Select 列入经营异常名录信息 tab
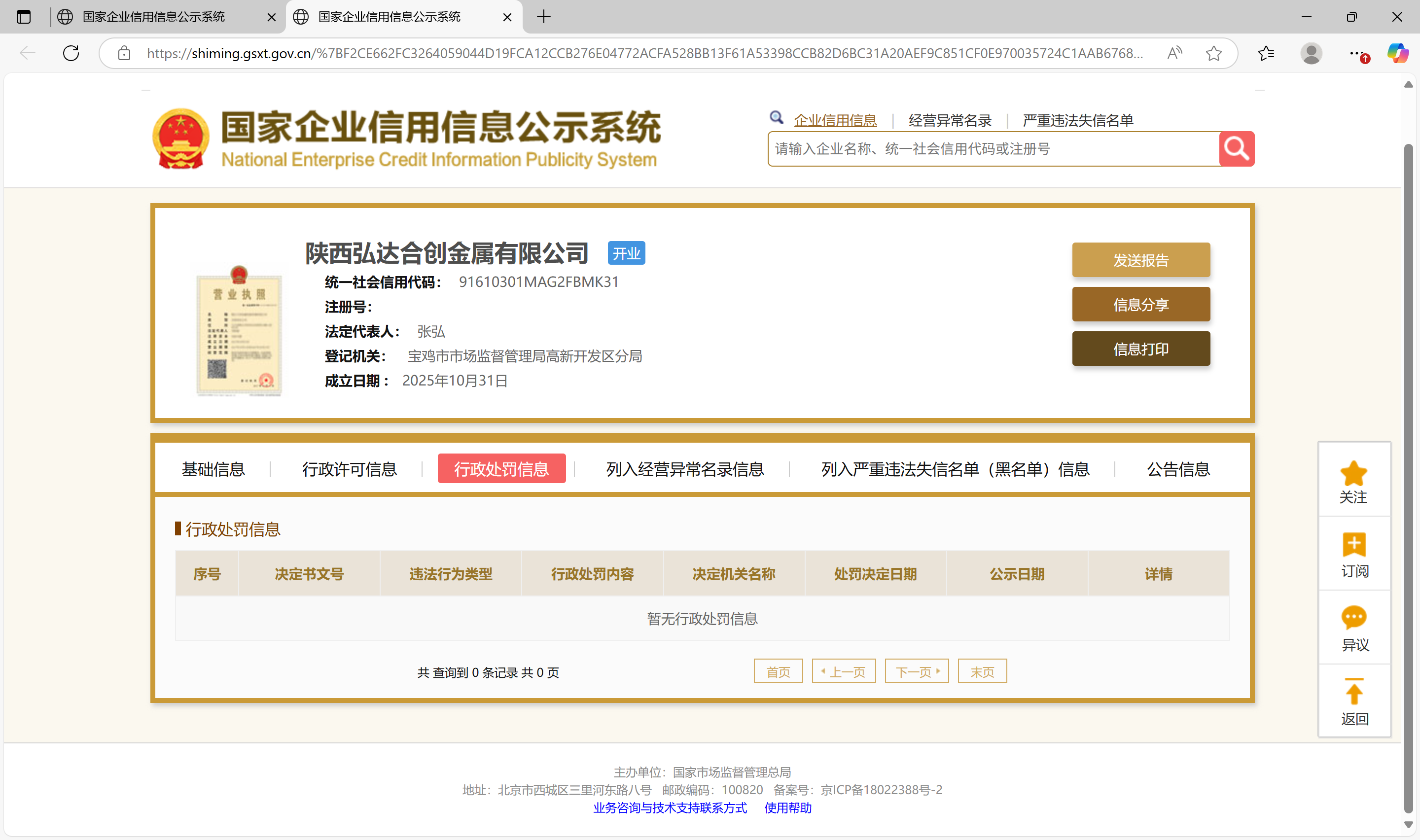This screenshot has width=1420, height=840. 685,469
